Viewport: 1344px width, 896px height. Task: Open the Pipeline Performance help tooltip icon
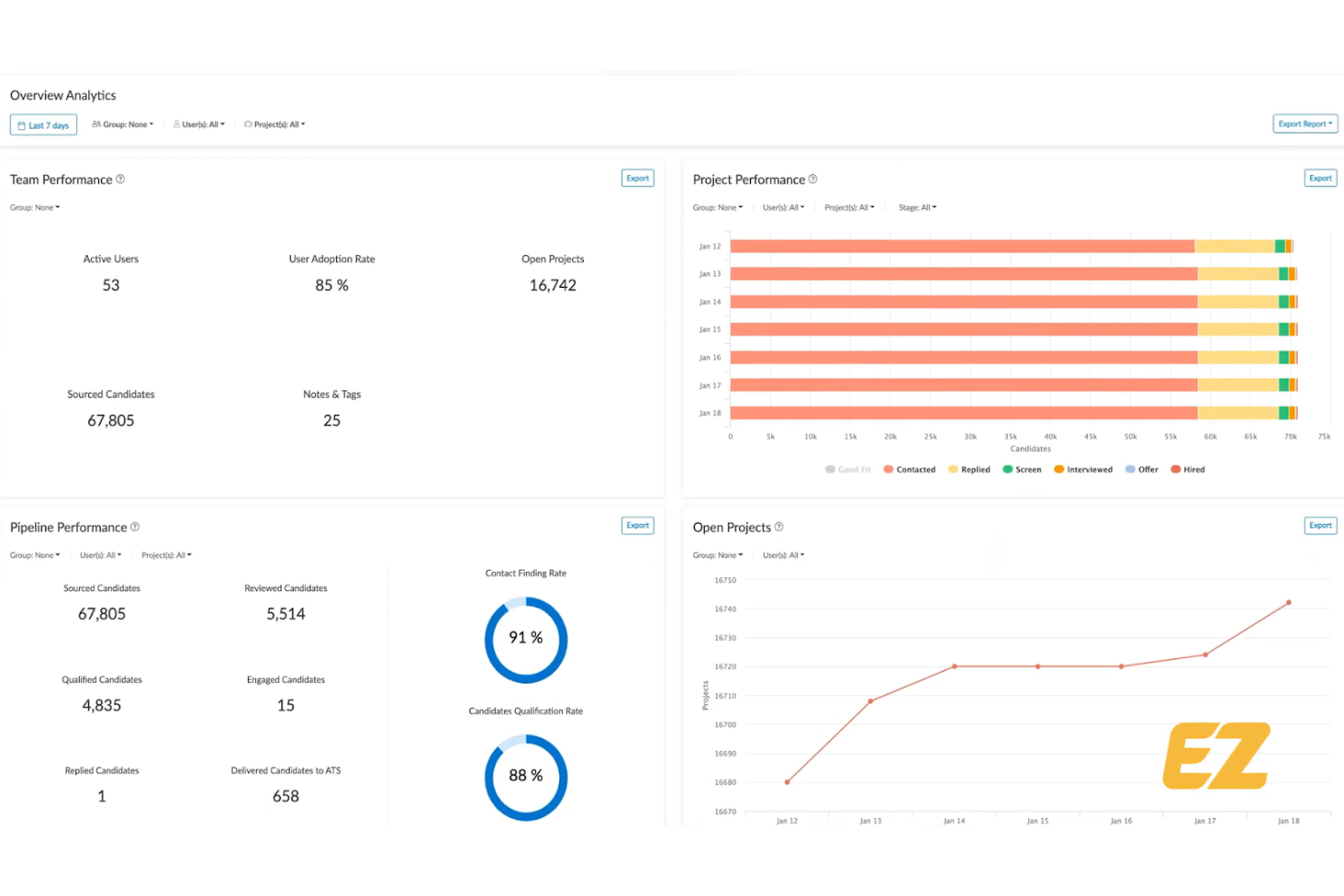coord(134,527)
